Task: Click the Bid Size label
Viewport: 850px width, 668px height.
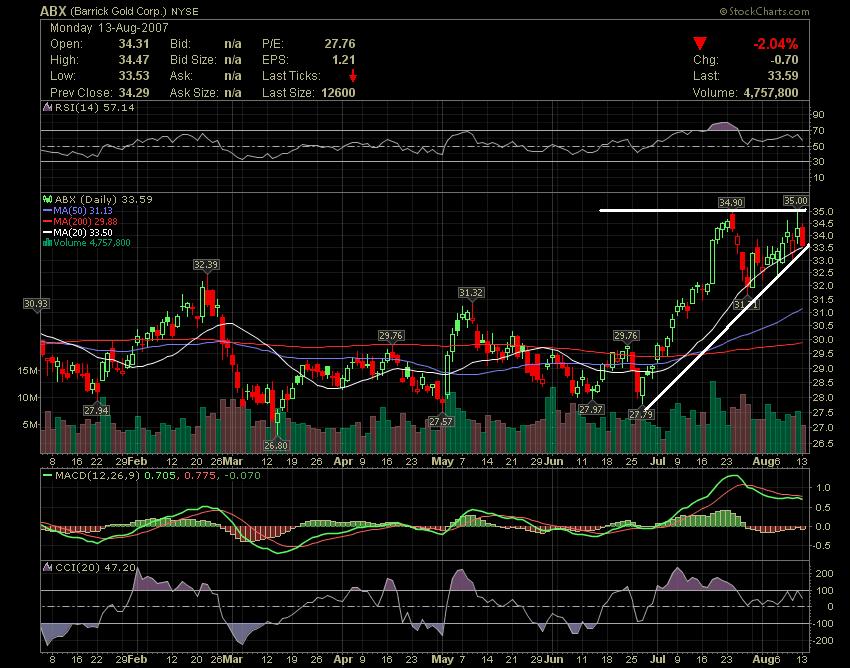Action: pos(193,60)
